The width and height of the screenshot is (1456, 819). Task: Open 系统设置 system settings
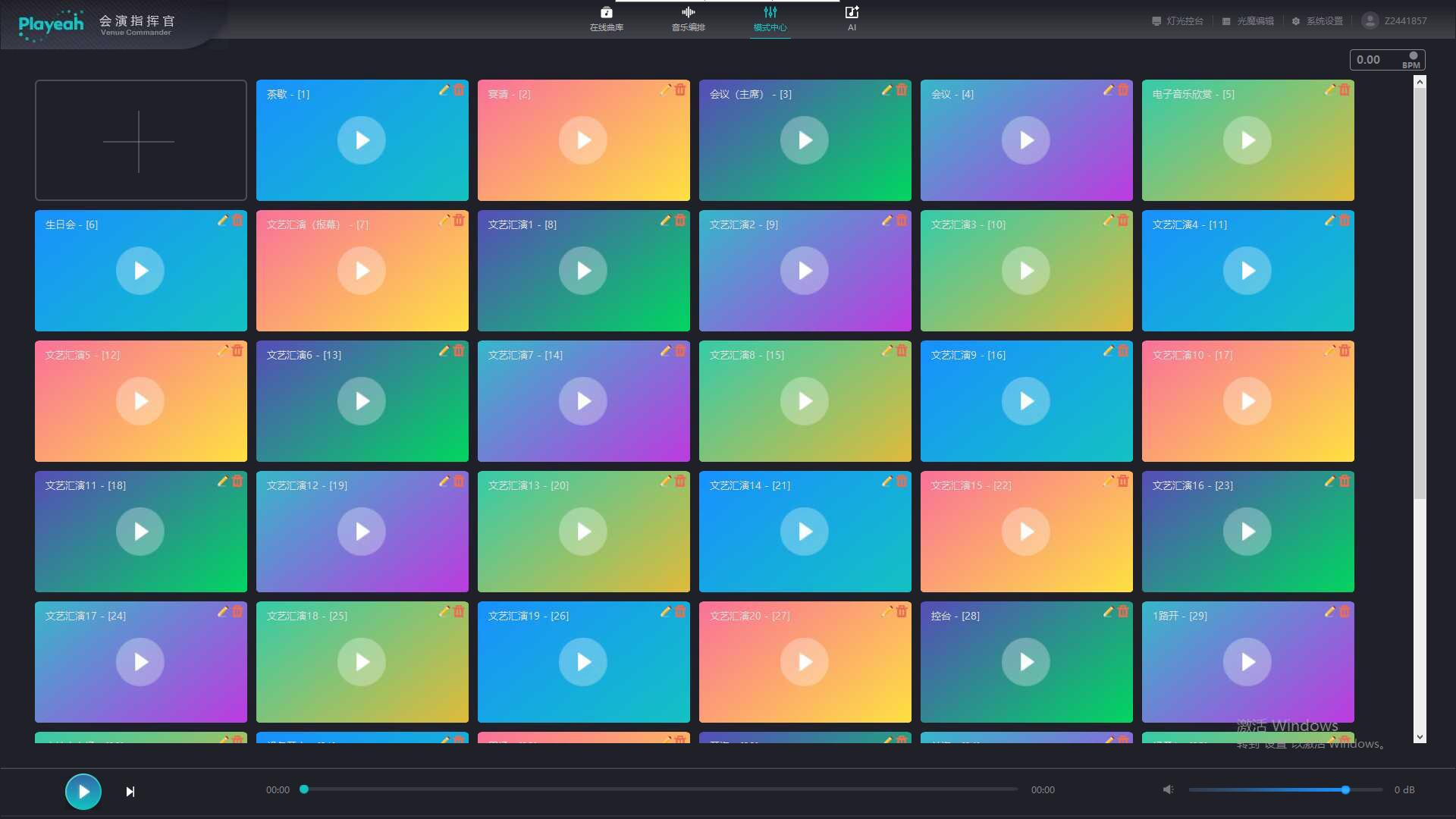[x=1317, y=21]
